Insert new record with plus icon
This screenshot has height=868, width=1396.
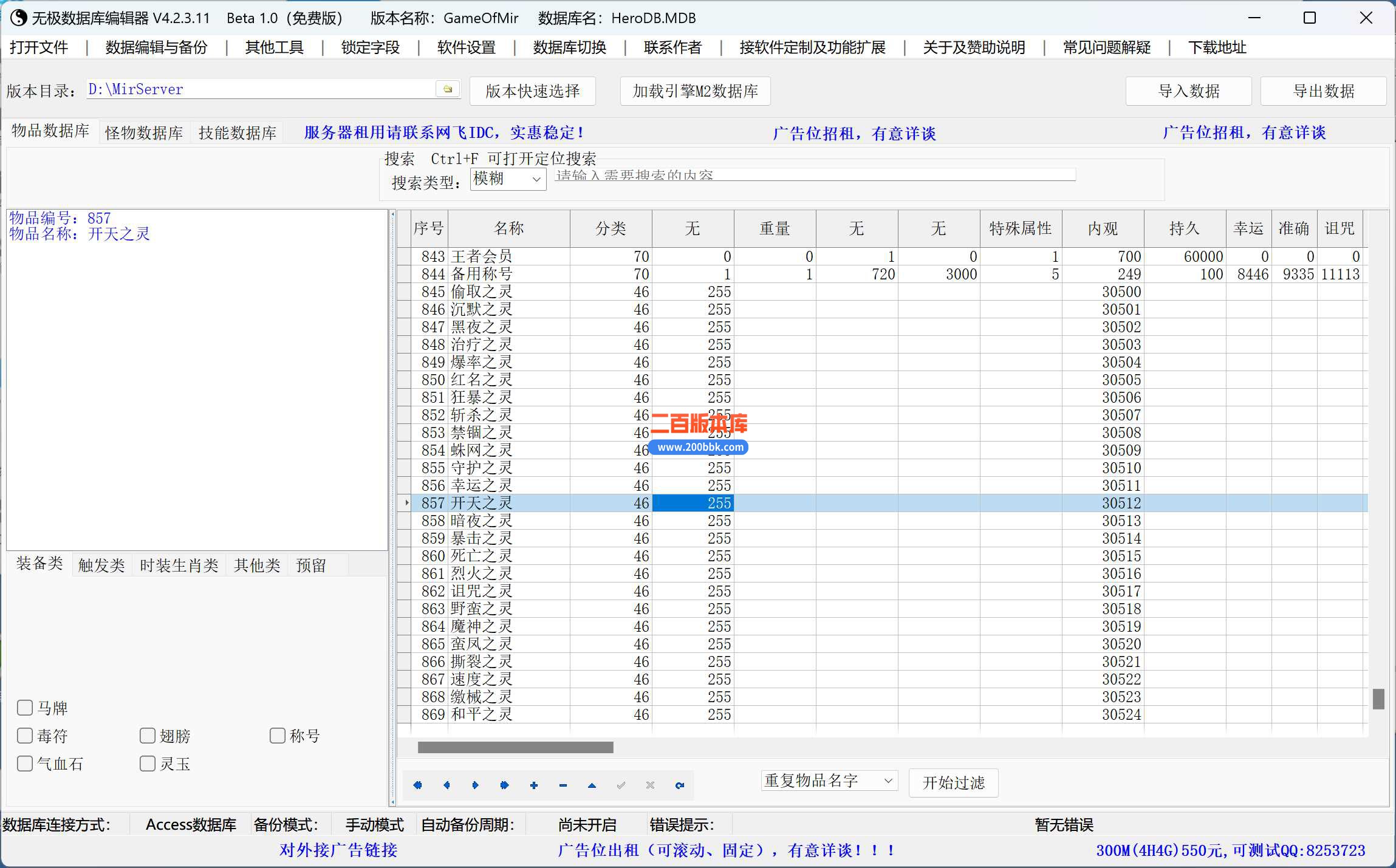click(x=534, y=785)
